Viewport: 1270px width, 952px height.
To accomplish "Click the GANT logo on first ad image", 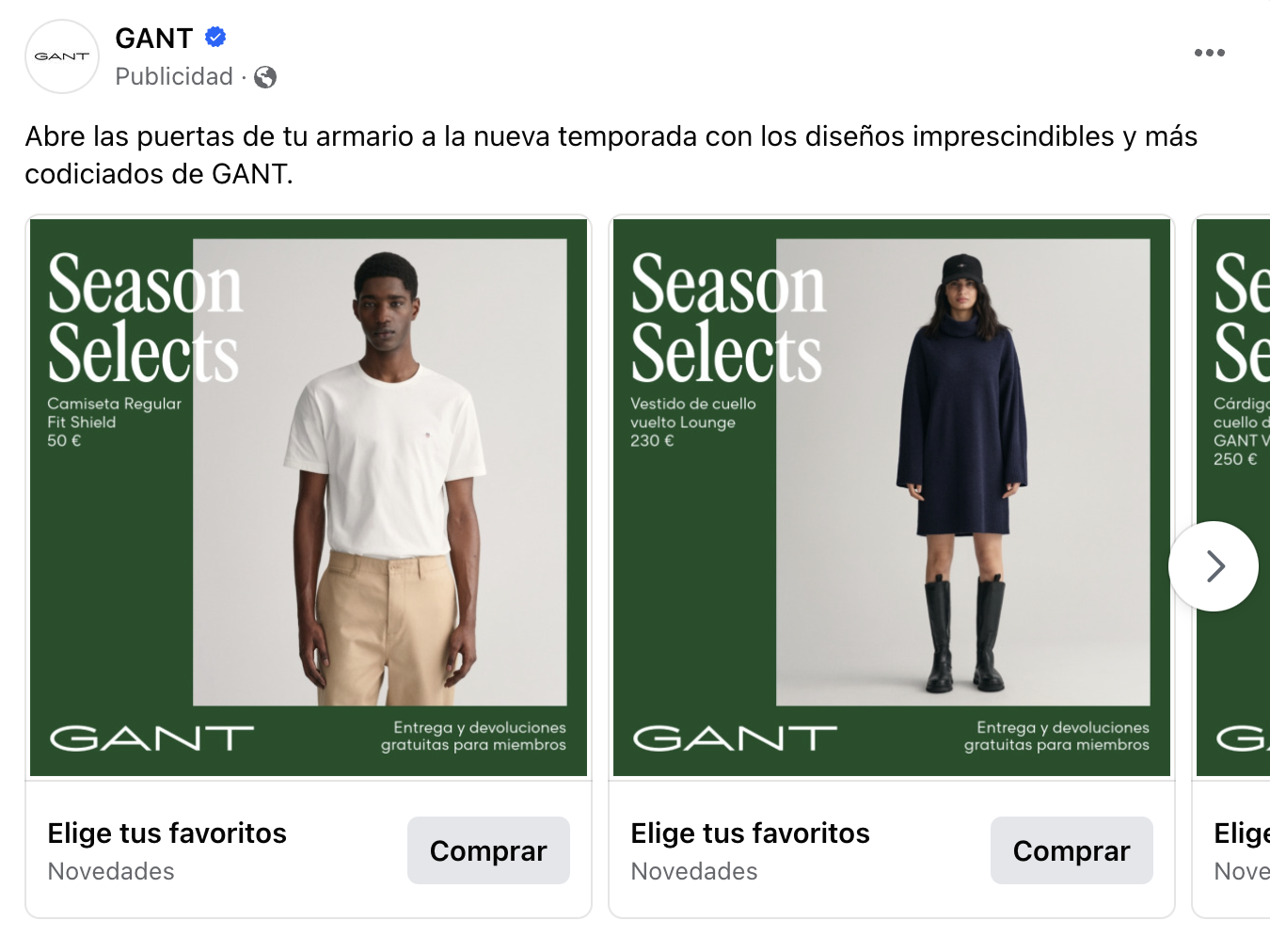I will click(151, 738).
